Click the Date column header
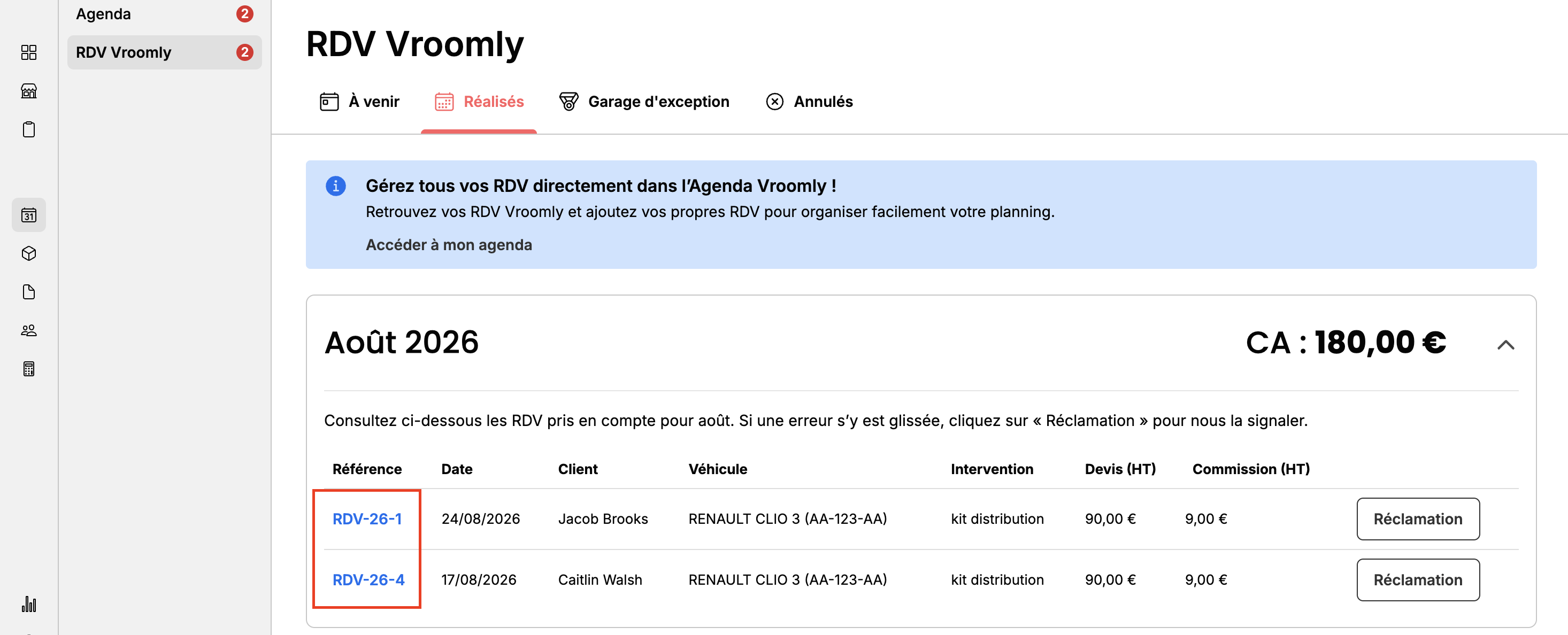 (457, 469)
